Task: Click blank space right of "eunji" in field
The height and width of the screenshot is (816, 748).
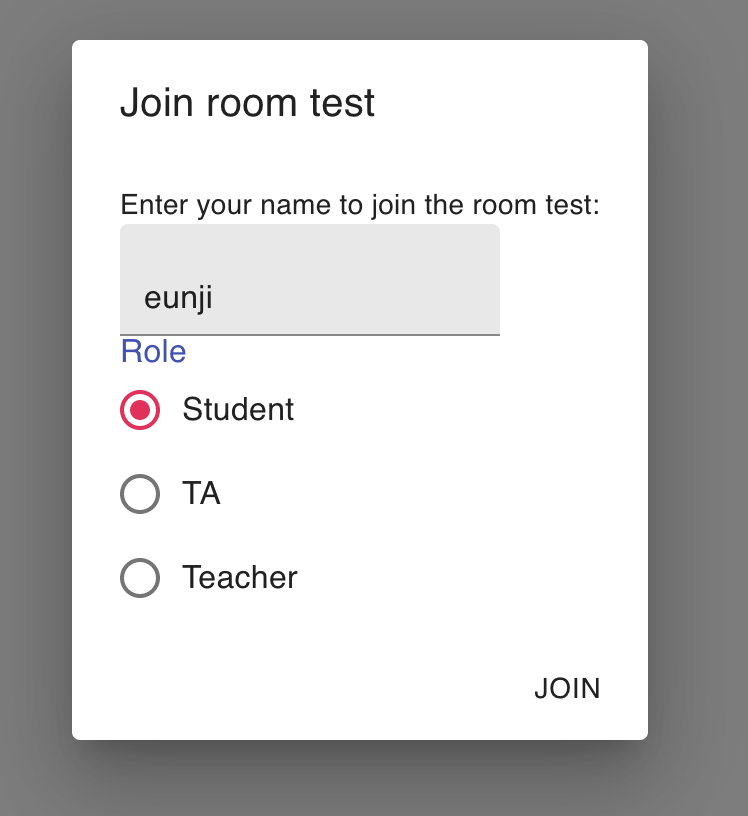Action: click(x=380, y=298)
